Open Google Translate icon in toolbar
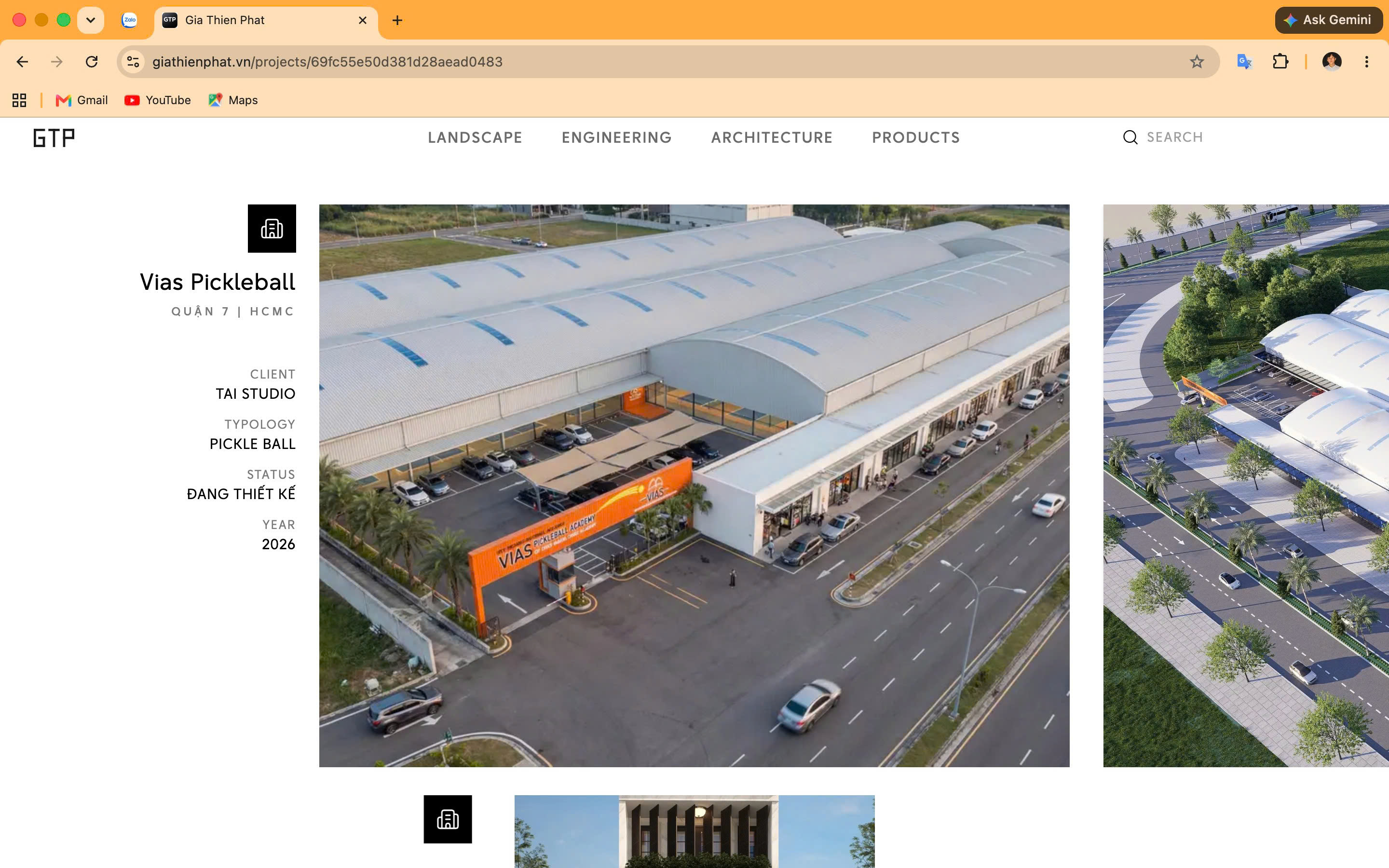This screenshot has width=1389, height=868. coord(1244,61)
